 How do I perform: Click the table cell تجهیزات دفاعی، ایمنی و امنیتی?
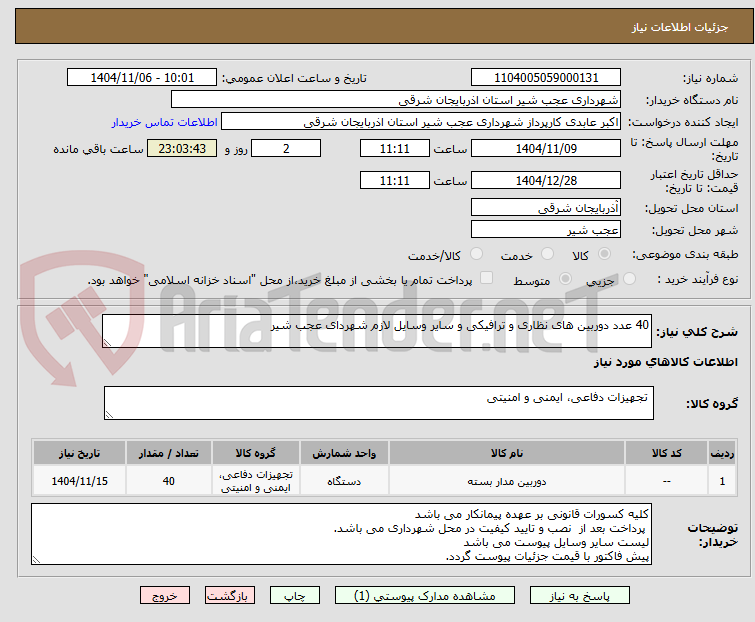[256, 481]
